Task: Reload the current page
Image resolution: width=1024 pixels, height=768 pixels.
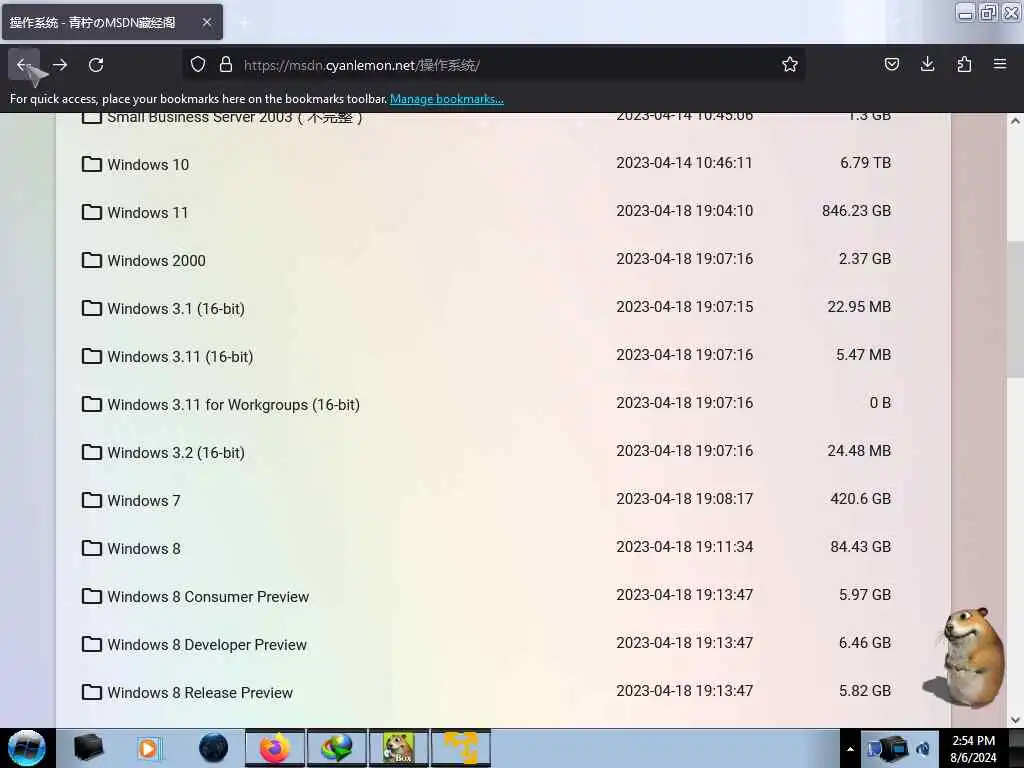Action: [x=96, y=65]
